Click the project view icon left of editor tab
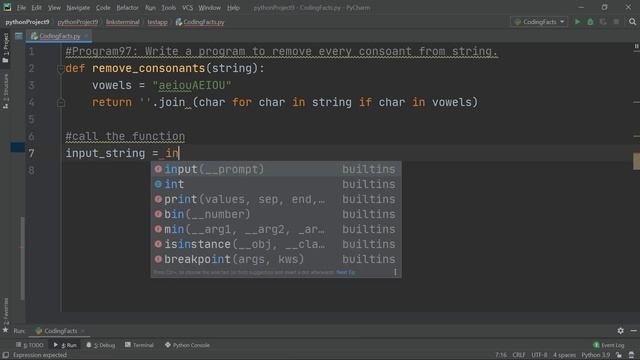The width and height of the screenshot is (640, 360). click(x=19, y=36)
